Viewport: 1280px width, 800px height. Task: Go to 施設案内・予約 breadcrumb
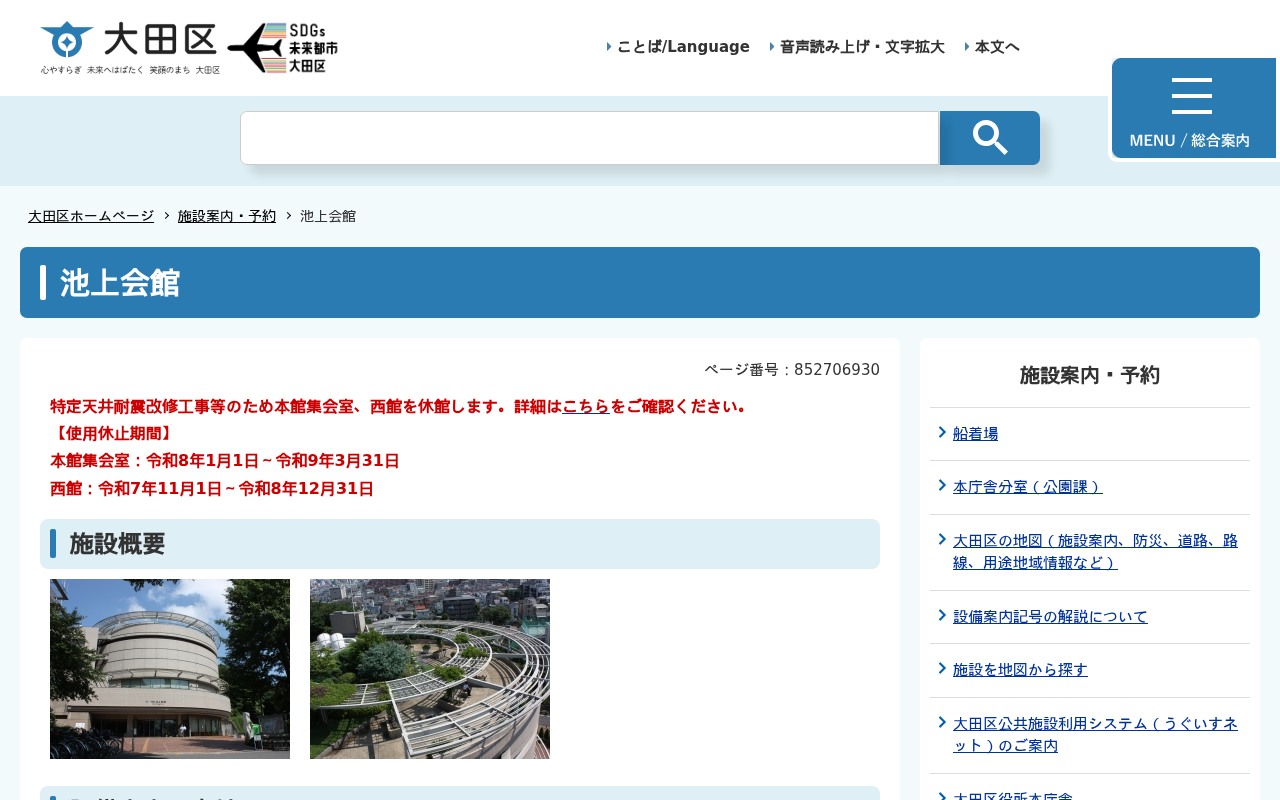(227, 216)
